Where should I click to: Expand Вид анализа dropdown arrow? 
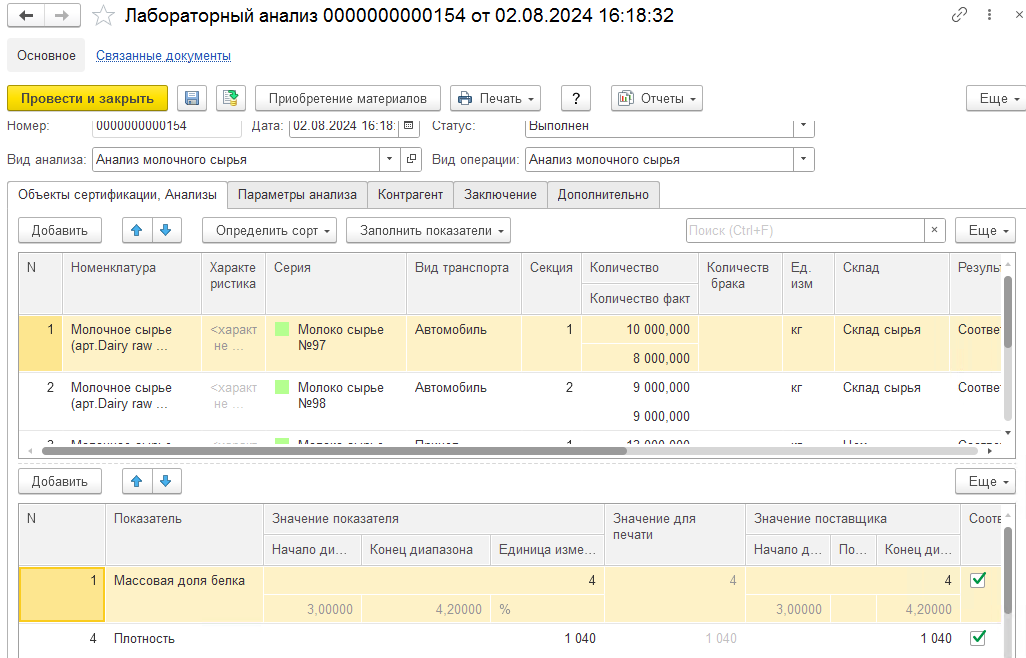pyautogui.click(x=389, y=159)
